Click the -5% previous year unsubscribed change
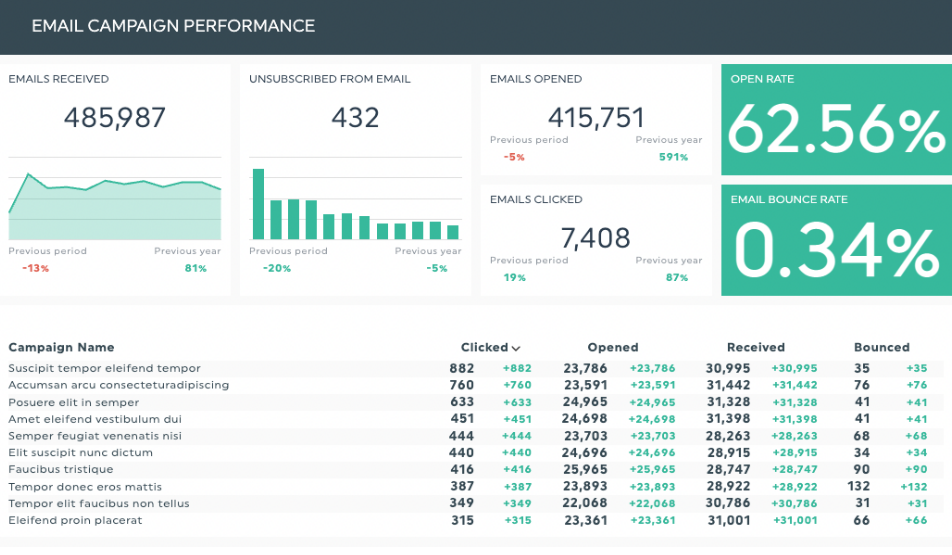Screen dimensions: 952x555 437,268
